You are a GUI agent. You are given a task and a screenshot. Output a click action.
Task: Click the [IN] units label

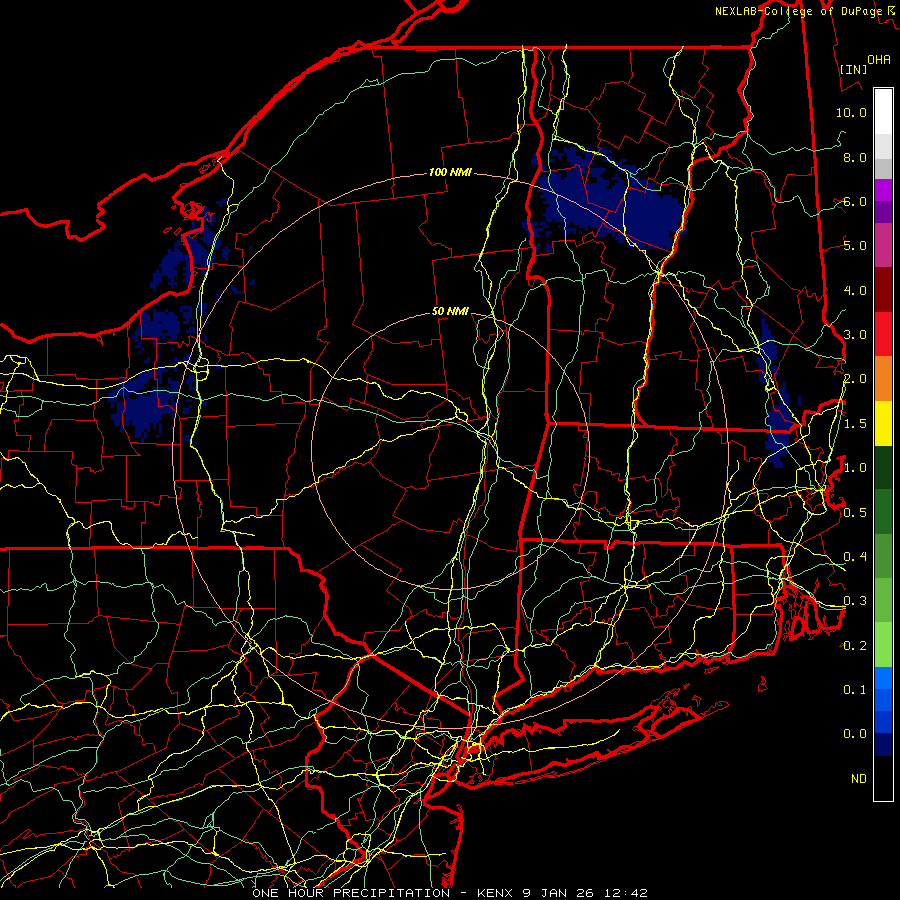click(853, 69)
